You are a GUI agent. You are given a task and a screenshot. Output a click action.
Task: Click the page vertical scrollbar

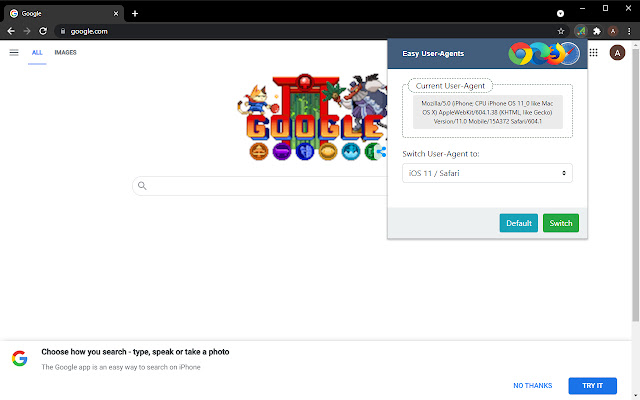click(636, 184)
